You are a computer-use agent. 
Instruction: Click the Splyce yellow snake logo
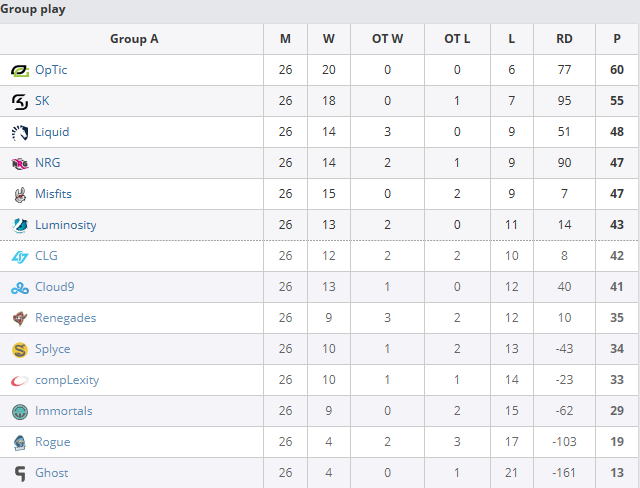click(x=20, y=349)
